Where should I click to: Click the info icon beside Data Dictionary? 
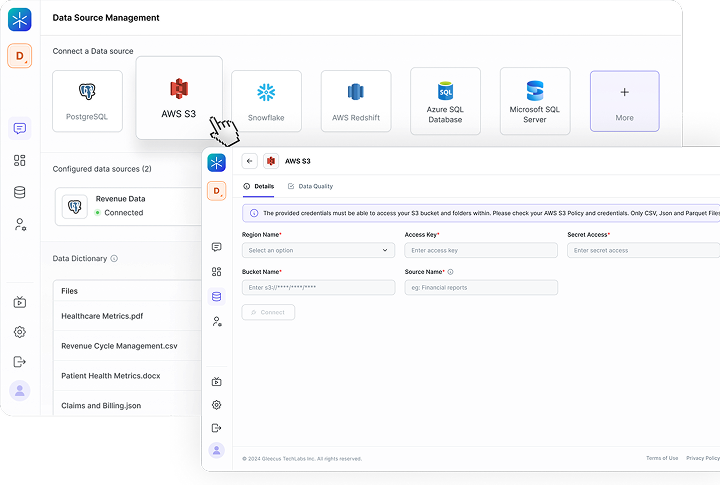click(114, 258)
